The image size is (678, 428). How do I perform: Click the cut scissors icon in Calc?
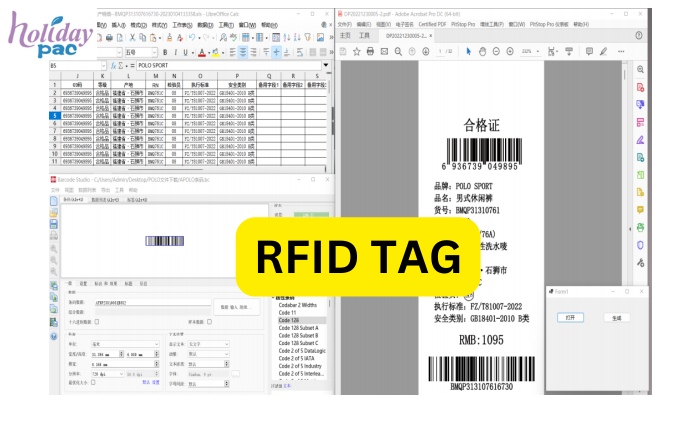[132, 38]
